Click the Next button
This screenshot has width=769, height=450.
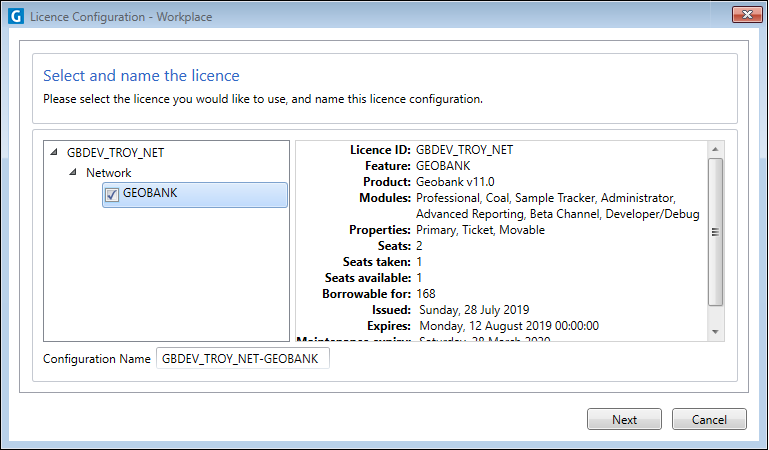[624, 419]
